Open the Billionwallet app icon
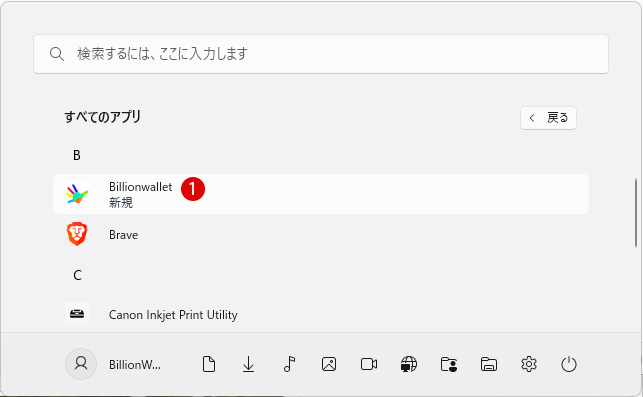 pos(77,194)
